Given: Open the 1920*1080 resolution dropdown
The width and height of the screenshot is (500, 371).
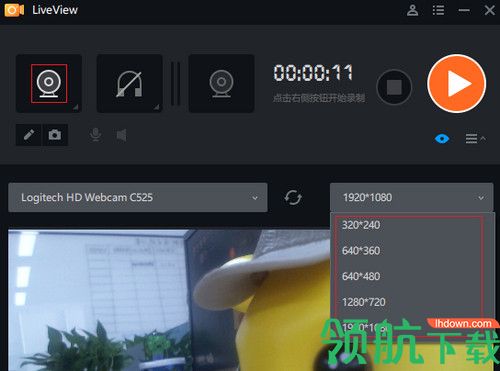Looking at the screenshot, I should pos(412,197).
